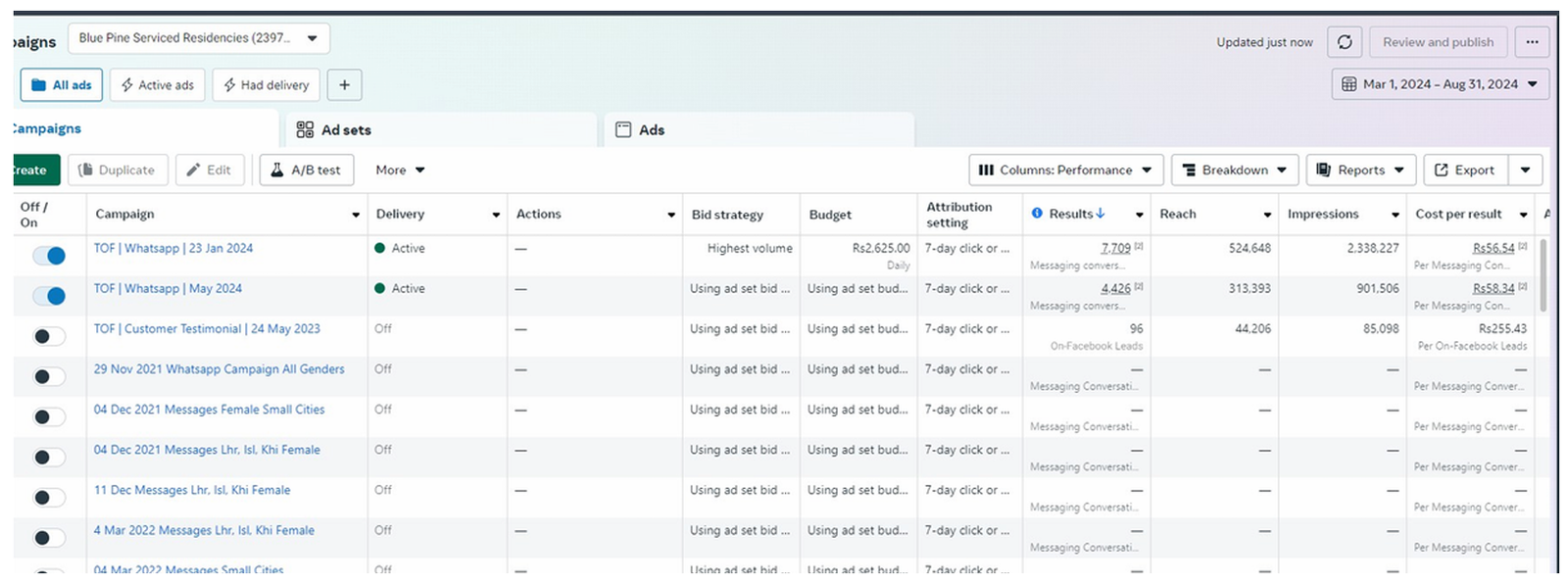Open 29 Nov 2021 Whatsapp Campaign All Genders link
Image resolution: width=1568 pixels, height=584 pixels.
220,368
